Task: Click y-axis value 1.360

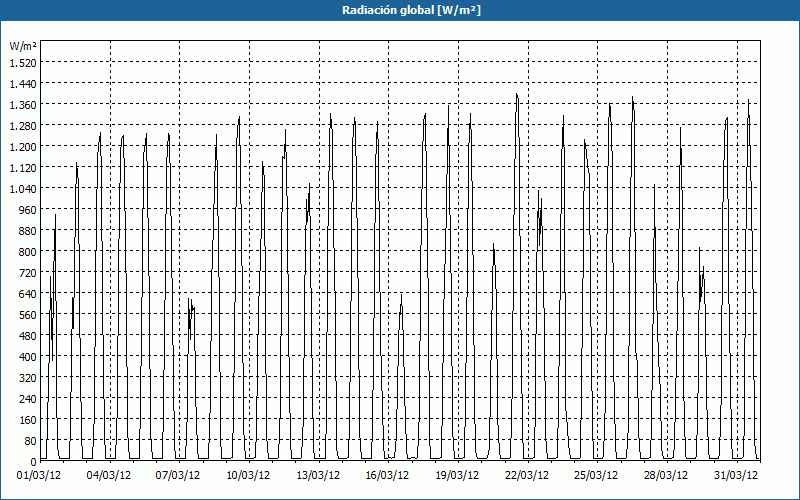Action: (x=23, y=105)
